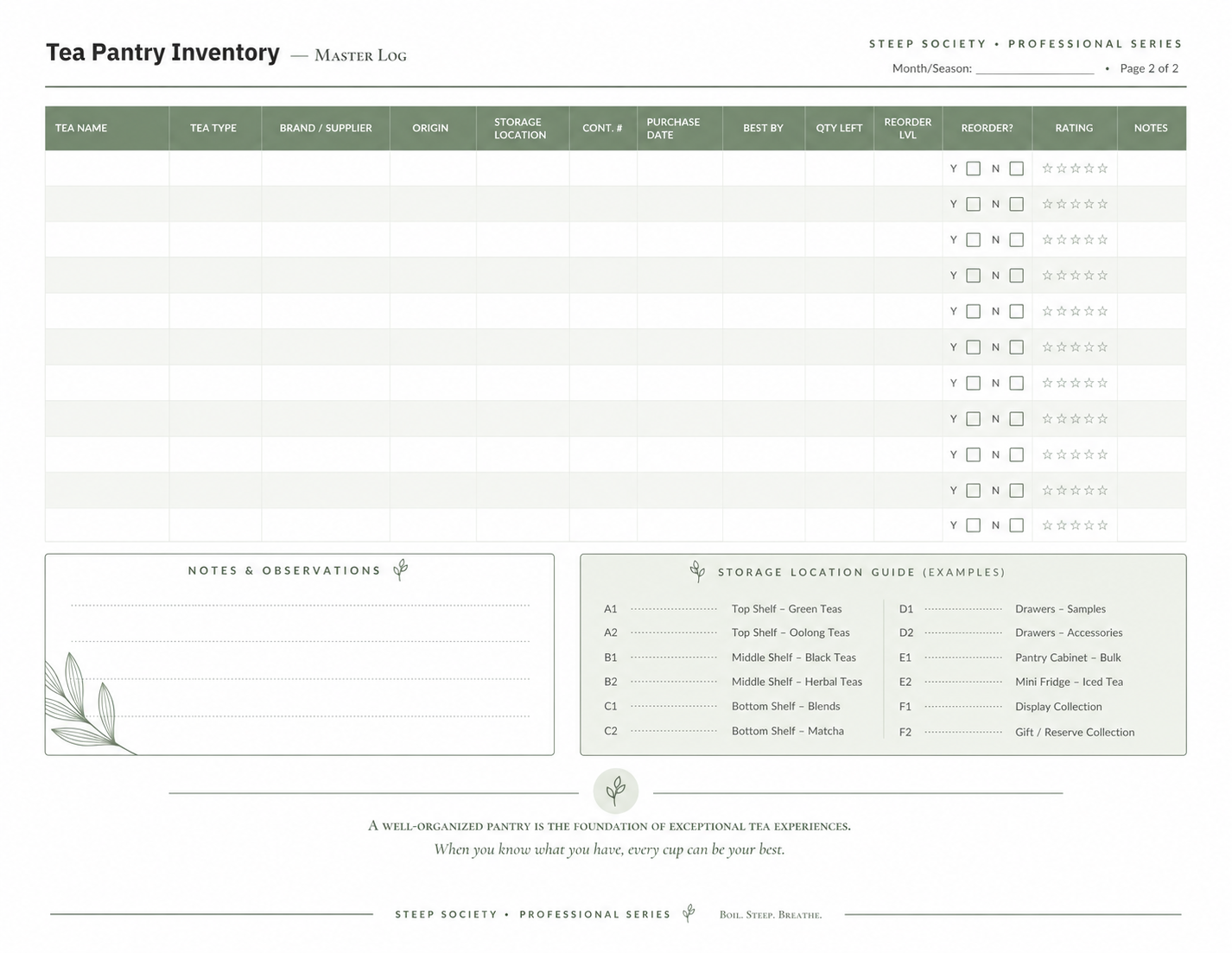Check the Y reorder box in the first row
The height and width of the screenshot is (953, 1232).
pos(974,168)
